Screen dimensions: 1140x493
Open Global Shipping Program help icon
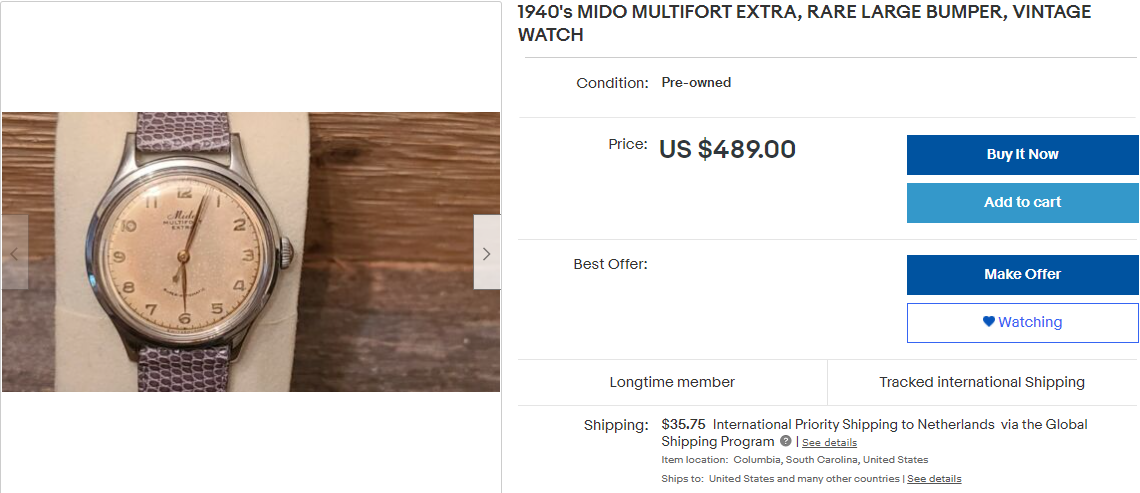(x=786, y=441)
